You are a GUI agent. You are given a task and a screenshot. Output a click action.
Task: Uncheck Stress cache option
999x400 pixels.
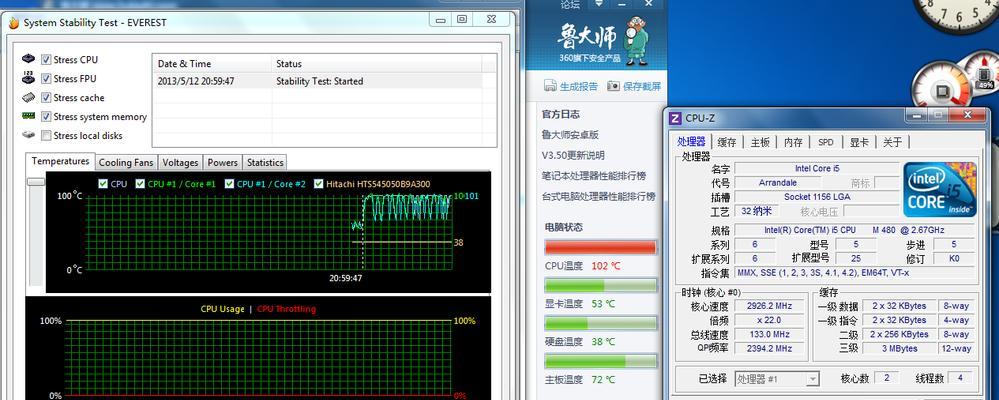click(46, 97)
